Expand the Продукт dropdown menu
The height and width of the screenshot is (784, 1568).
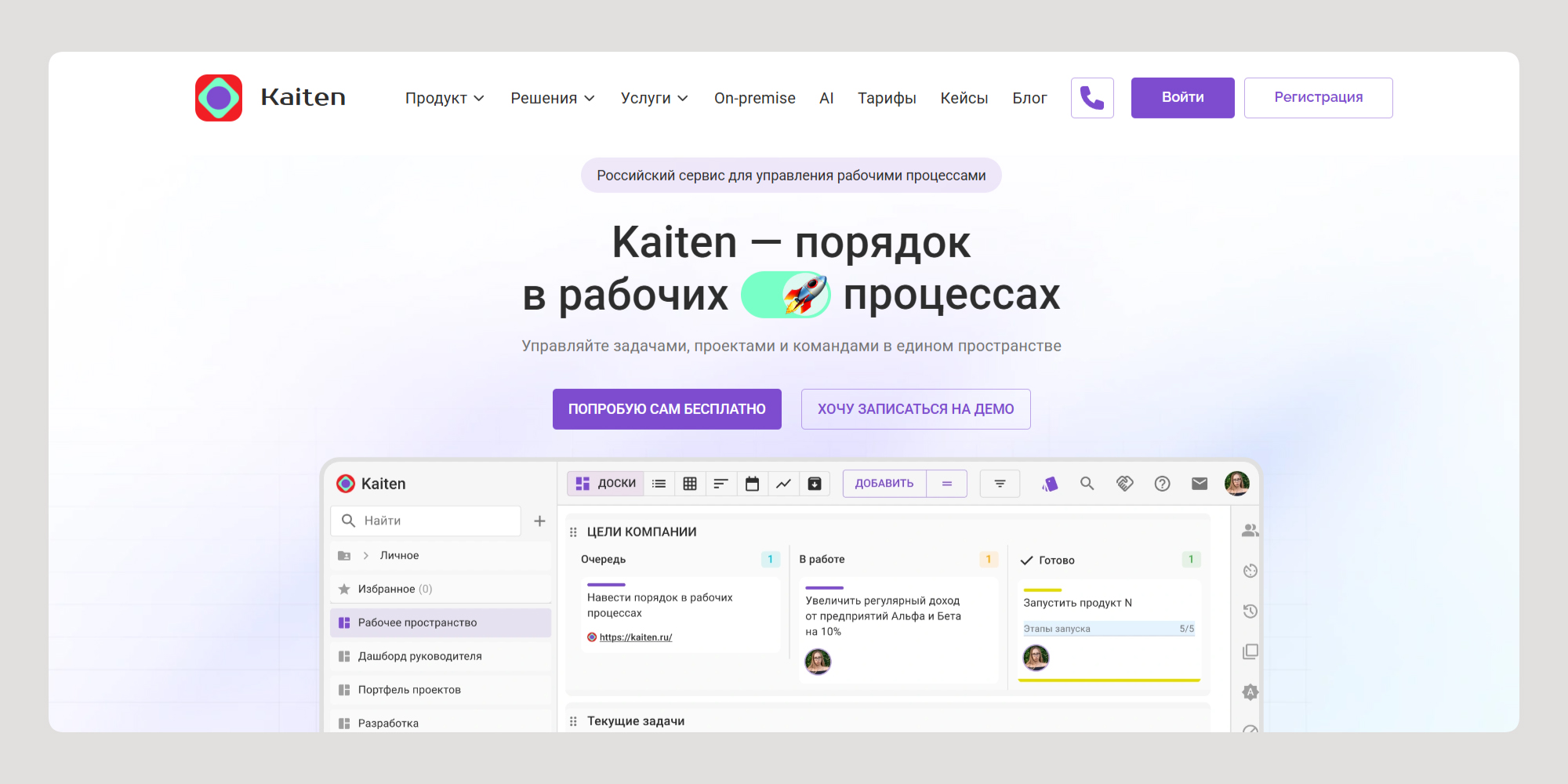point(445,98)
